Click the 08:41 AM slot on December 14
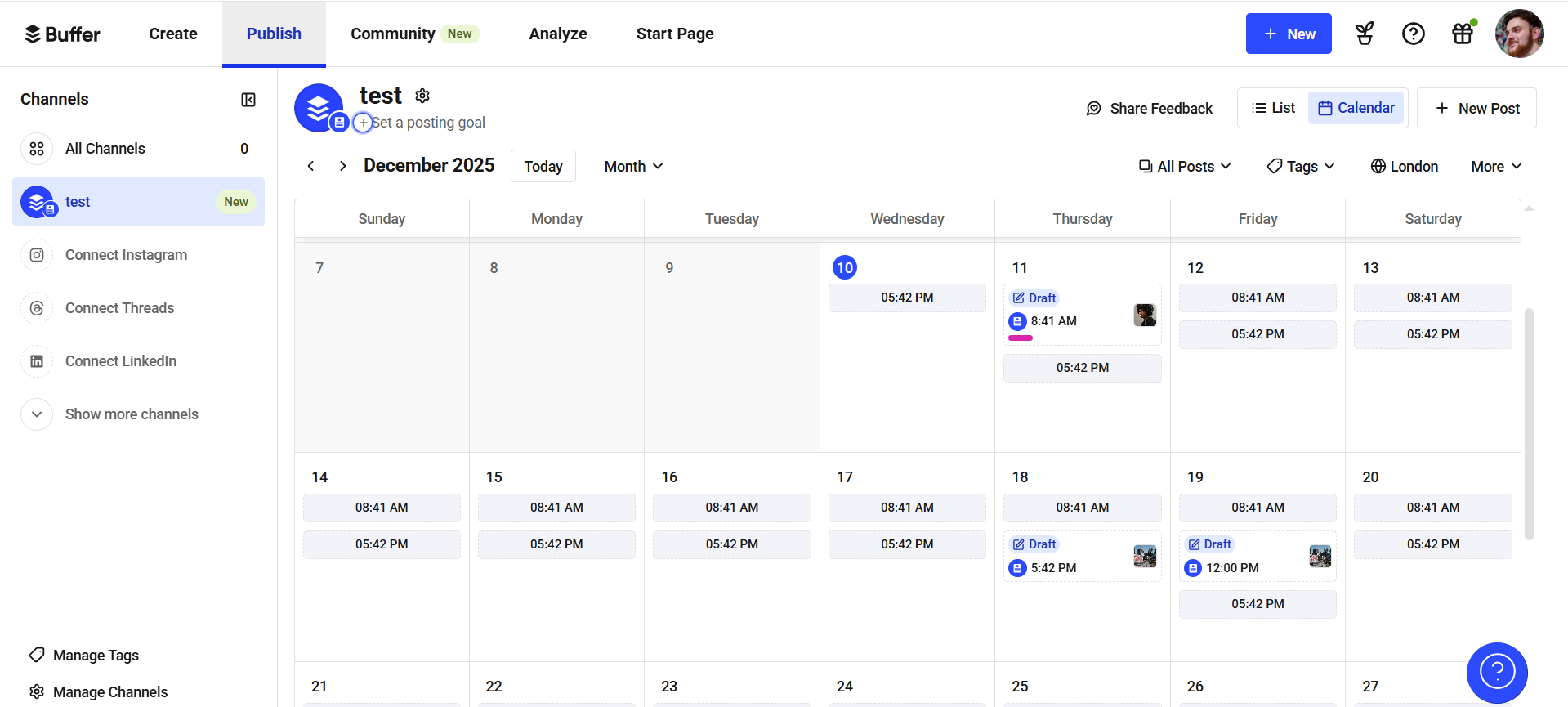Screen dimensions: 1568x707 (x=382, y=508)
